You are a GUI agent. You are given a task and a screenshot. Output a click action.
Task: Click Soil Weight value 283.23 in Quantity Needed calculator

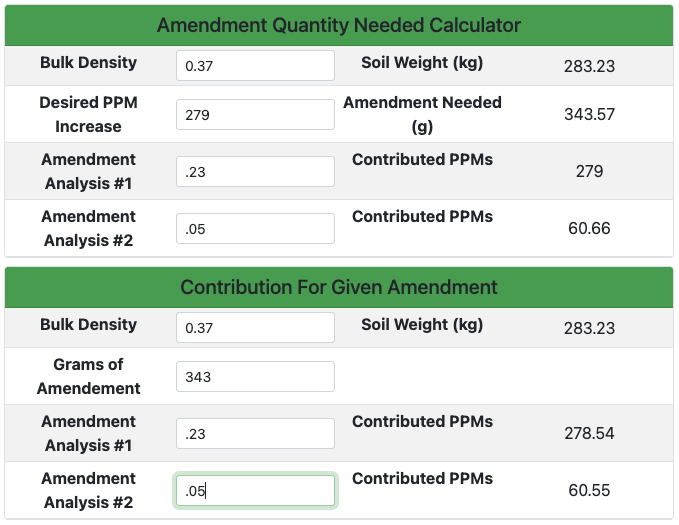tap(589, 67)
